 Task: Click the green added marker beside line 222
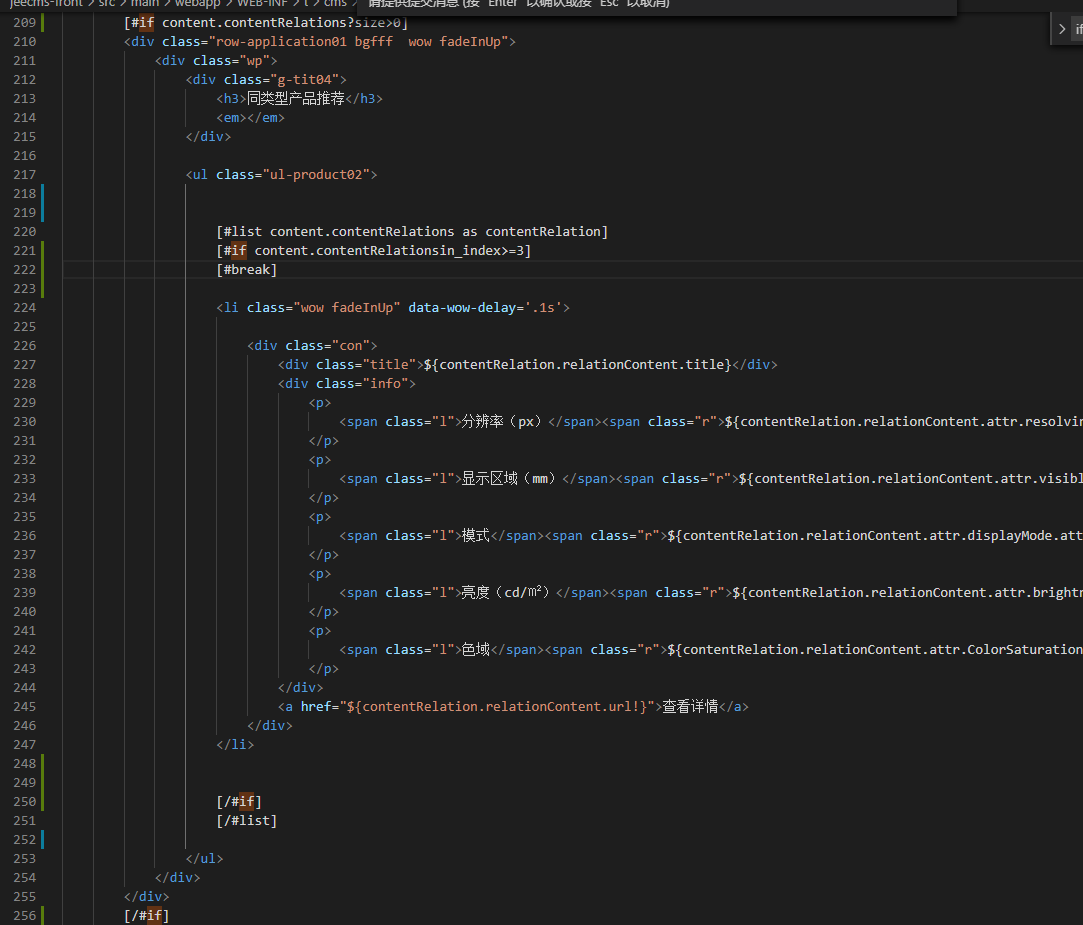pos(43,270)
